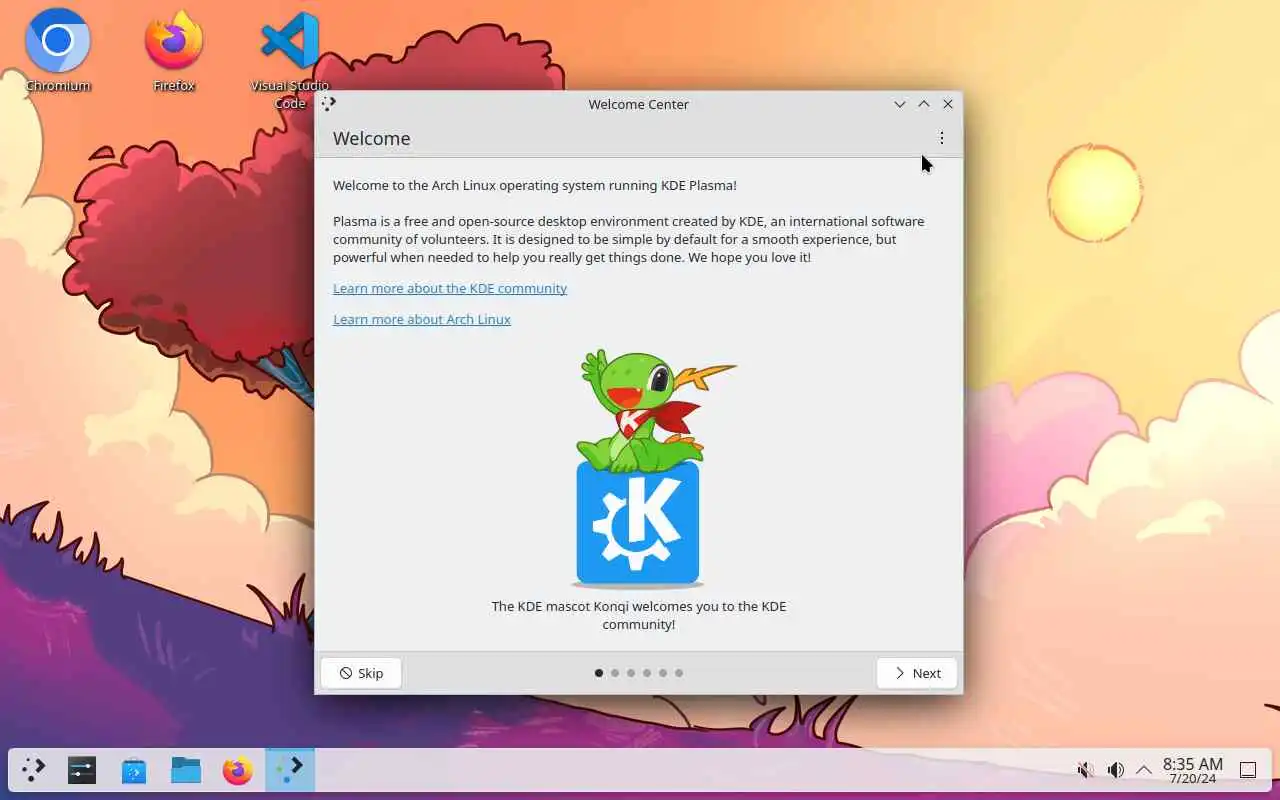Click the Show Desktop button
Viewport: 1280px width, 800px height.
(x=1248, y=770)
